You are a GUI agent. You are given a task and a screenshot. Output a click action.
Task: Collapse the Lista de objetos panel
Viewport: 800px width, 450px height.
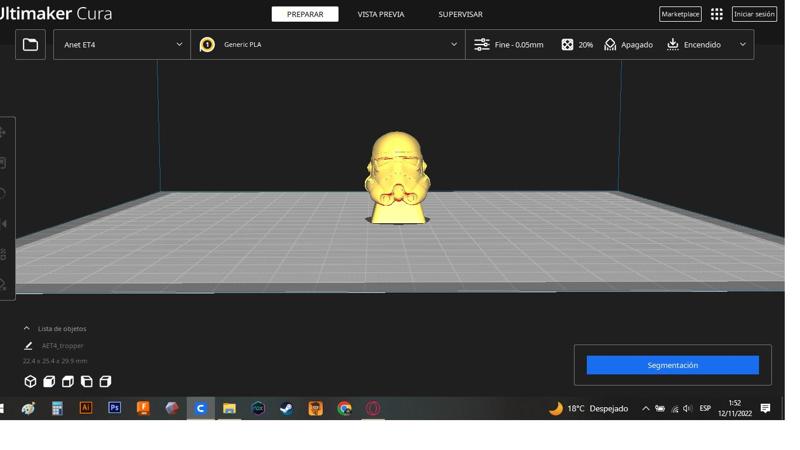coord(27,328)
